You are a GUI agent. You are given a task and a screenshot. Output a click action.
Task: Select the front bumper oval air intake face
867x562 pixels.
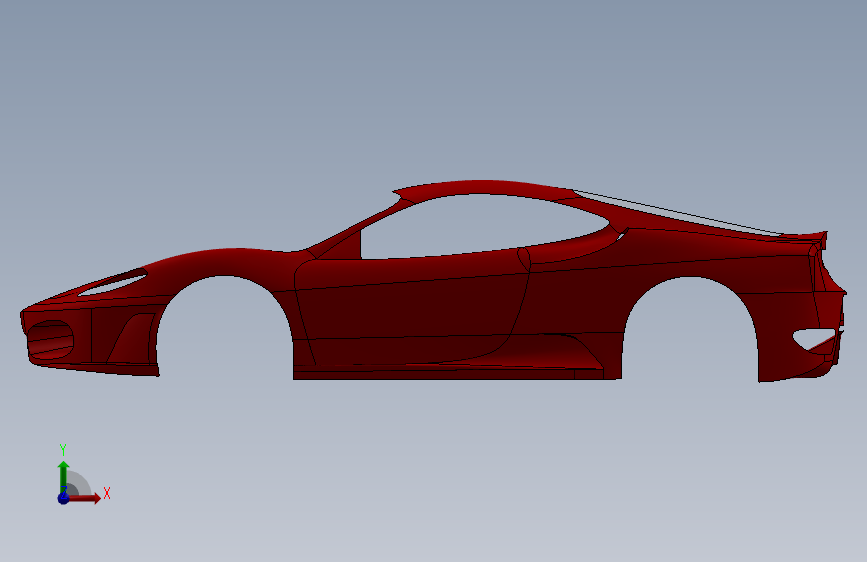[50, 340]
